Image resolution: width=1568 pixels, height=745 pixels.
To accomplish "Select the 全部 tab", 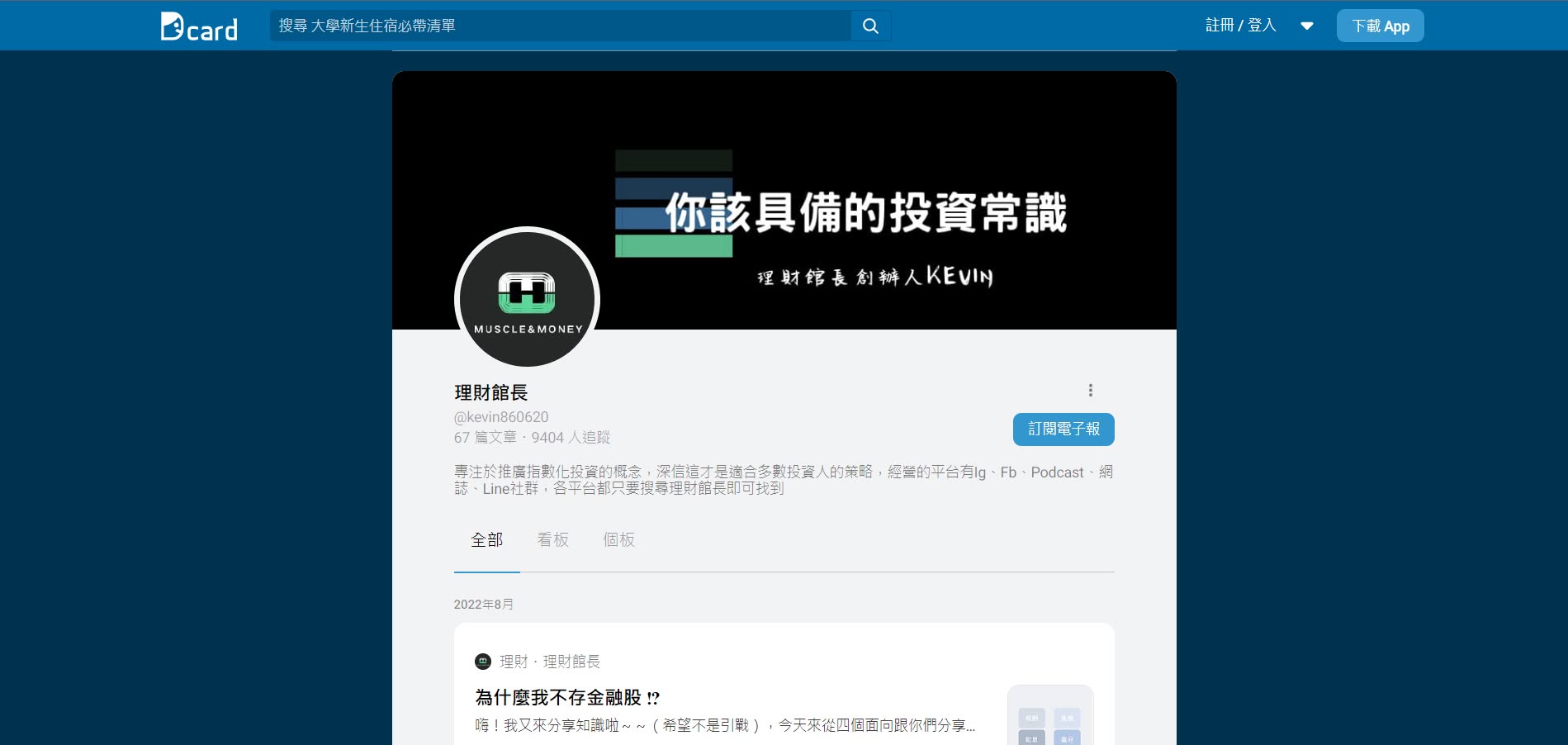I will 487,540.
